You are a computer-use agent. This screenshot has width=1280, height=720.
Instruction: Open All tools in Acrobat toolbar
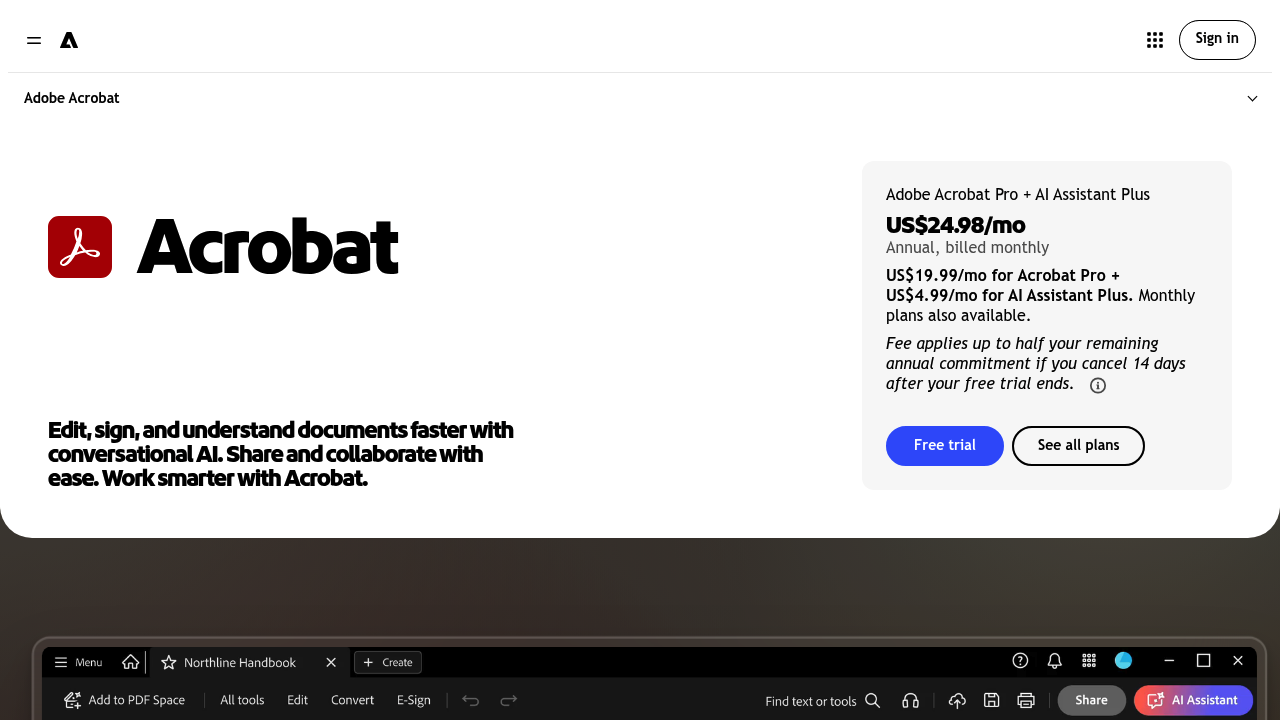coord(242,700)
